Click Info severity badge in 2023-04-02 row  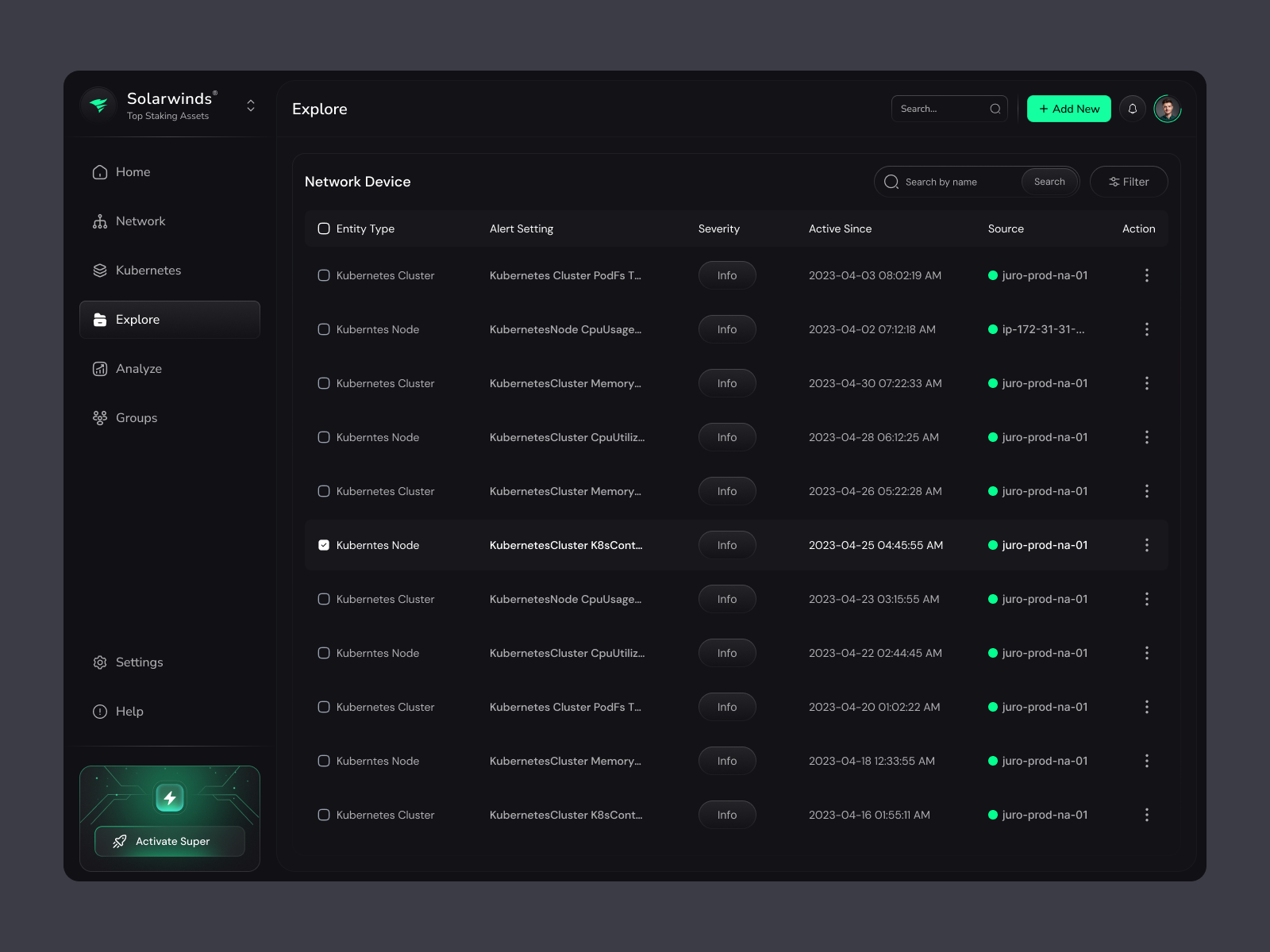727,329
